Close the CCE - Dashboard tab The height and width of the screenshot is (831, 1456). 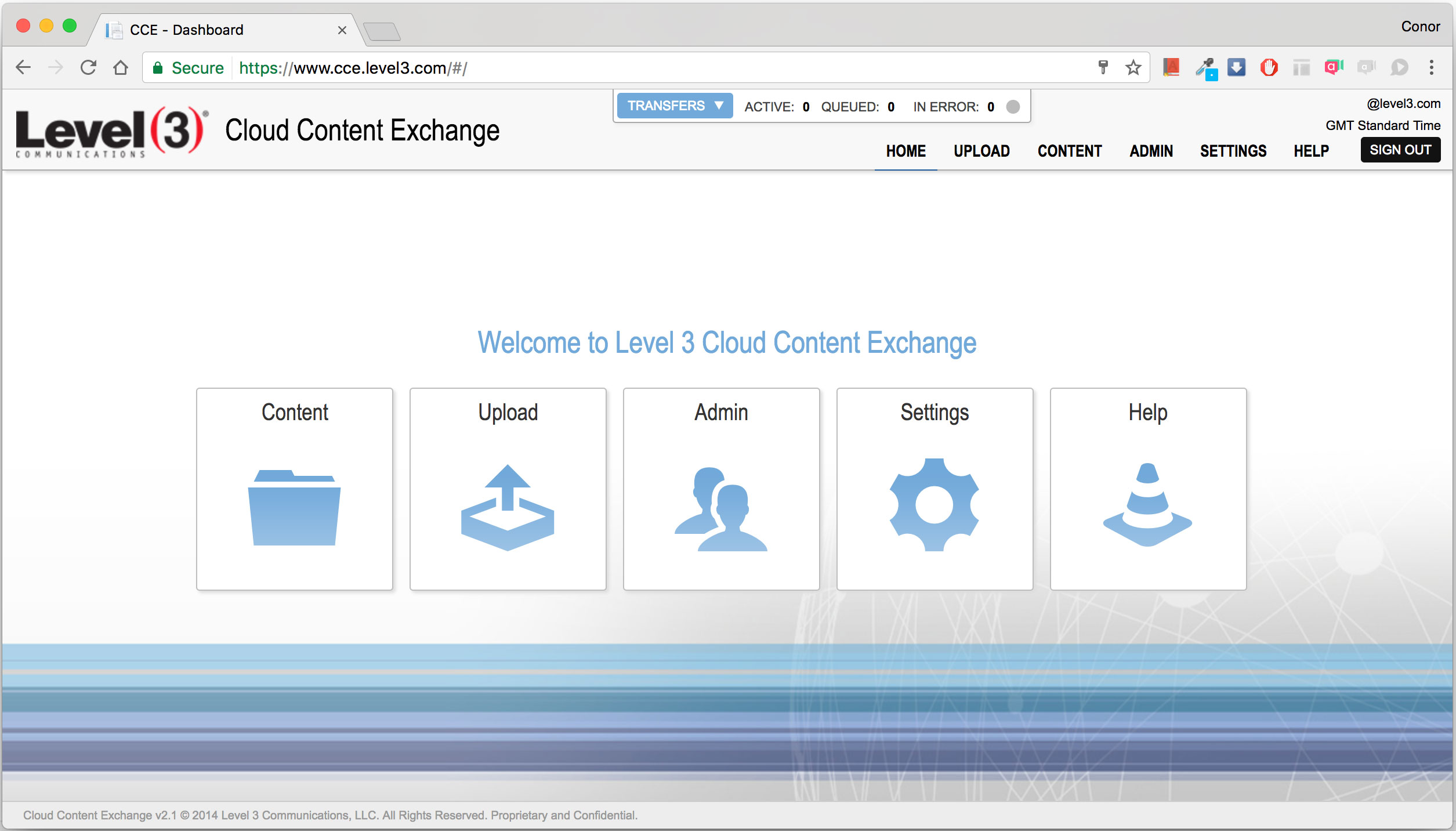tap(342, 30)
